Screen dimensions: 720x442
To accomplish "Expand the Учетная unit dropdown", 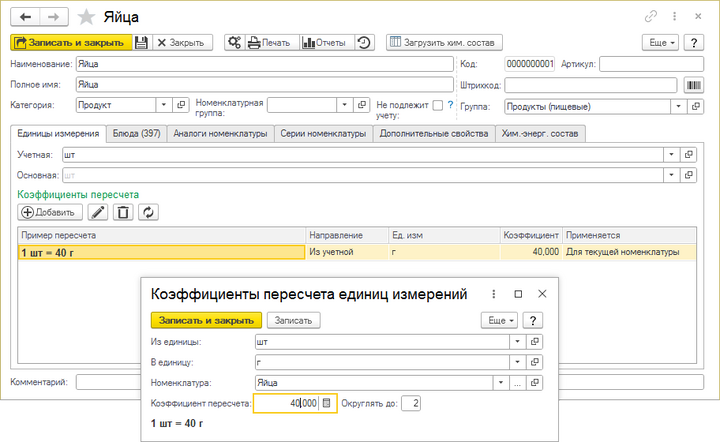I will (671, 155).
